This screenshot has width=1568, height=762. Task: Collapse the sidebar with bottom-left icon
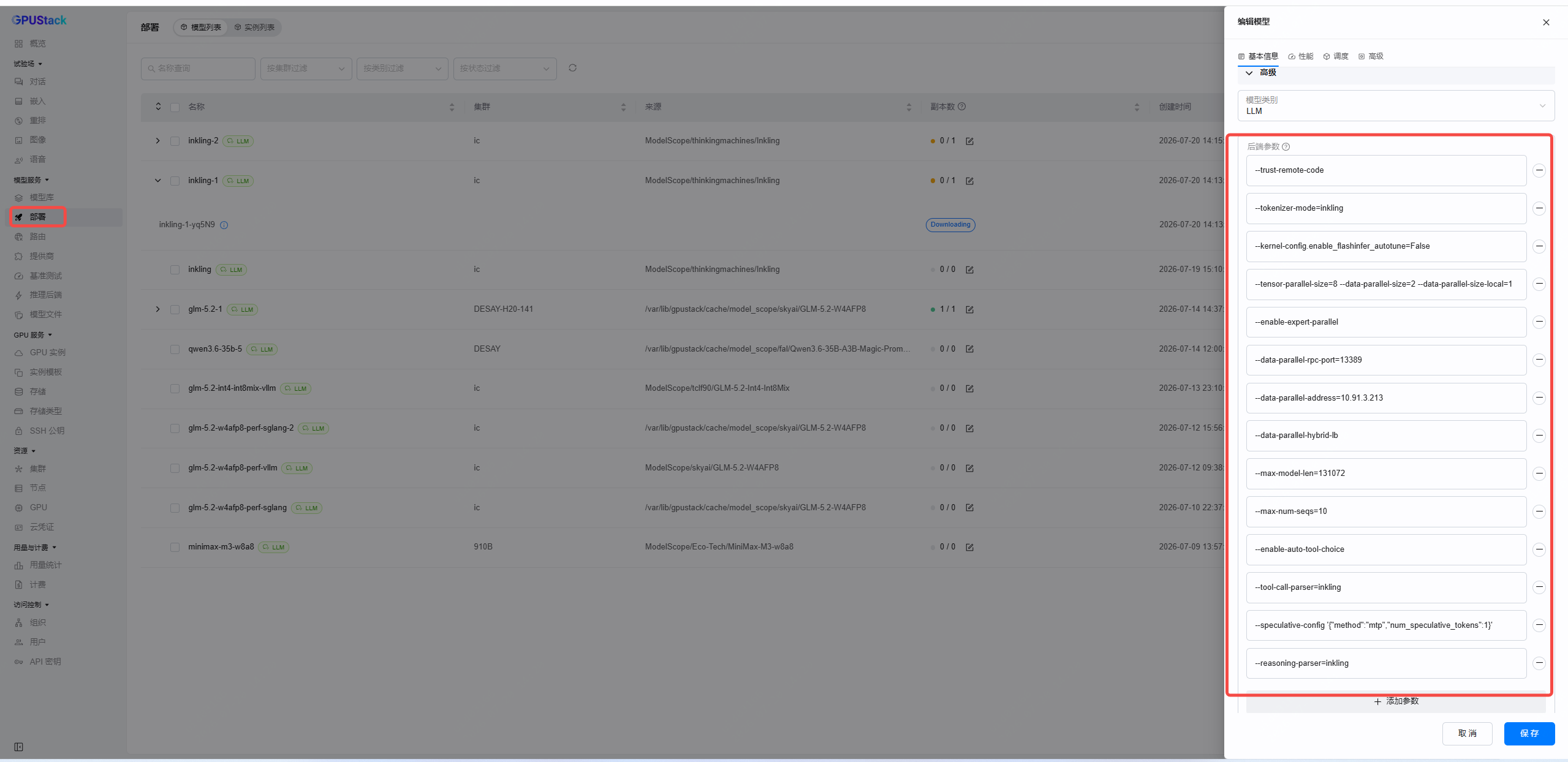coord(18,747)
